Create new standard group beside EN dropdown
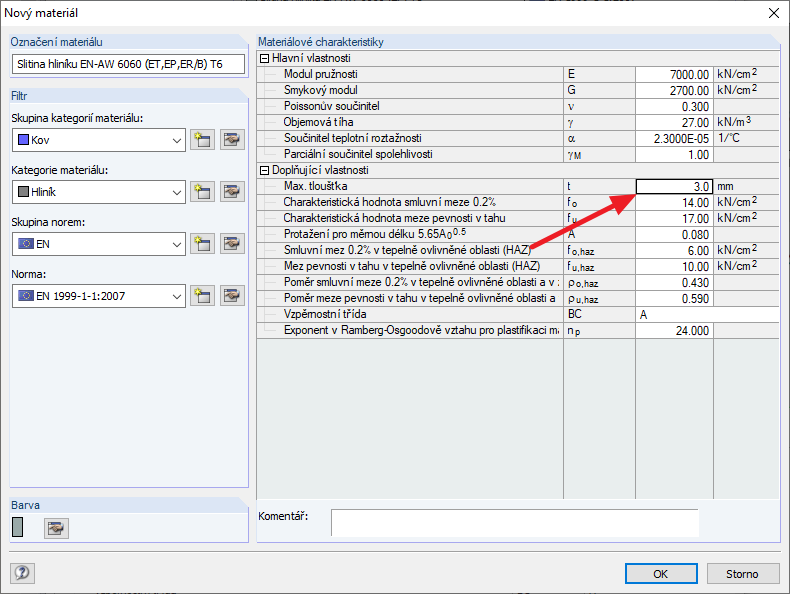790x594 pixels. point(203,244)
